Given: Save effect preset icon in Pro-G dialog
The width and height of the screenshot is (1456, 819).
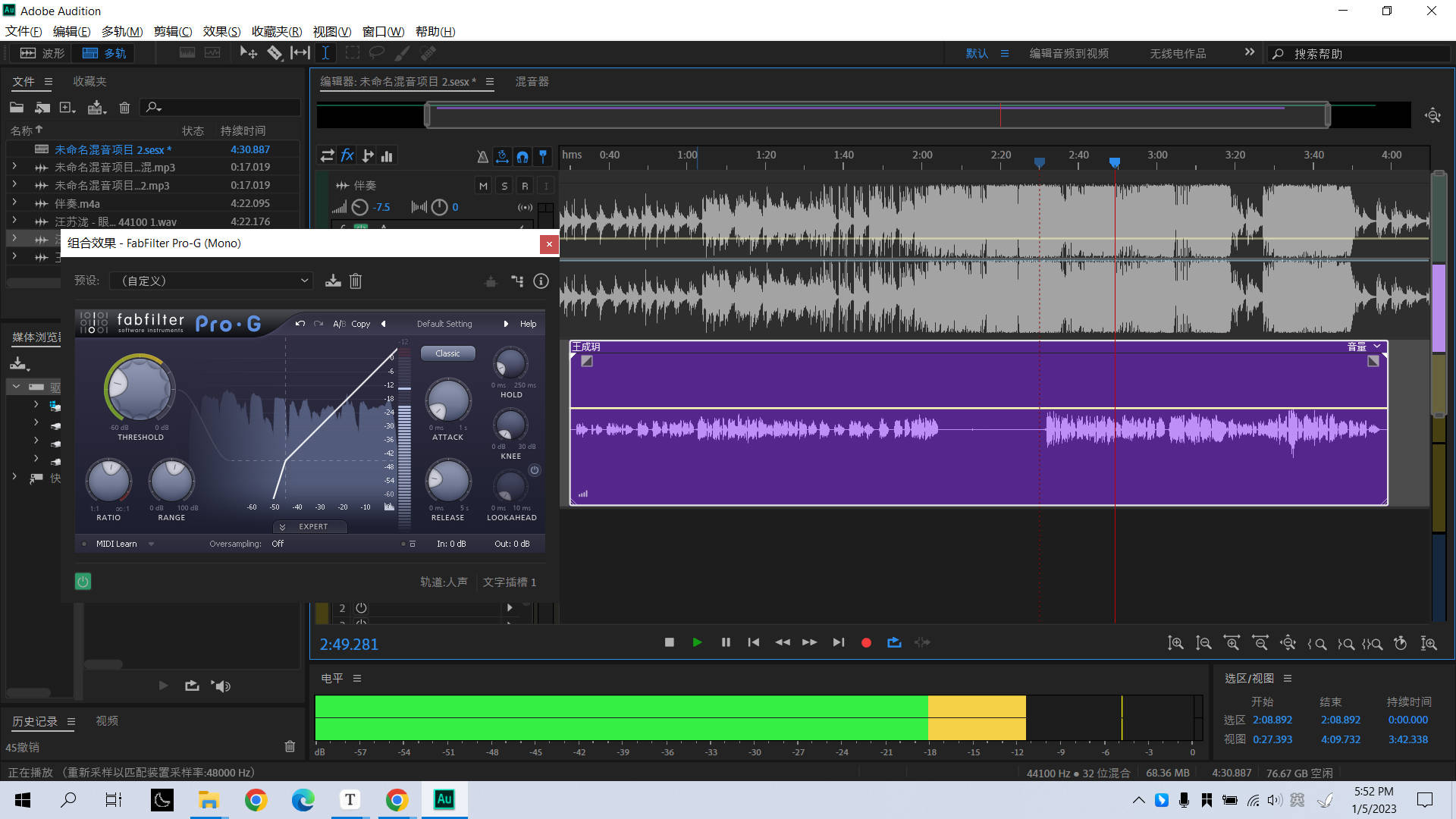Looking at the screenshot, I should pyautogui.click(x=333, y=281).
